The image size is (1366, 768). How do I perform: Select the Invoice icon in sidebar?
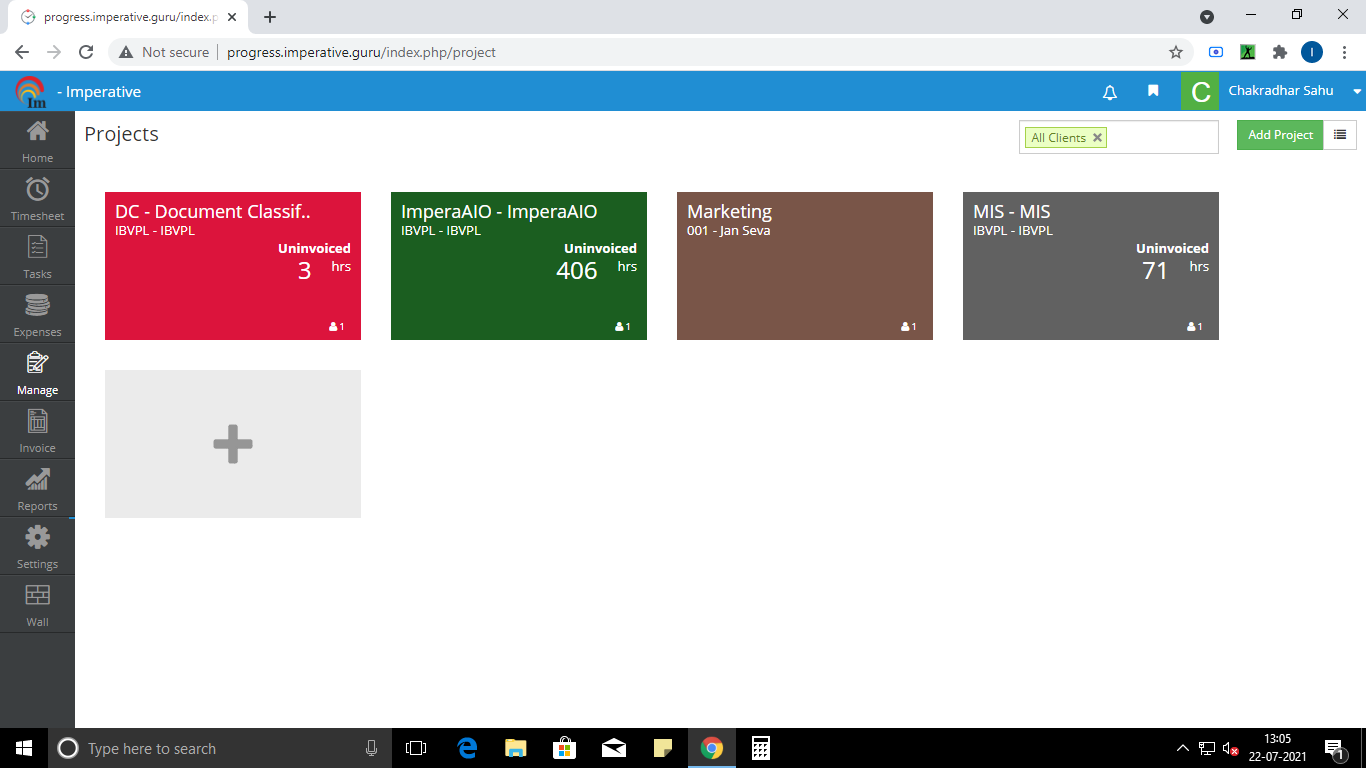pos(37,422)
